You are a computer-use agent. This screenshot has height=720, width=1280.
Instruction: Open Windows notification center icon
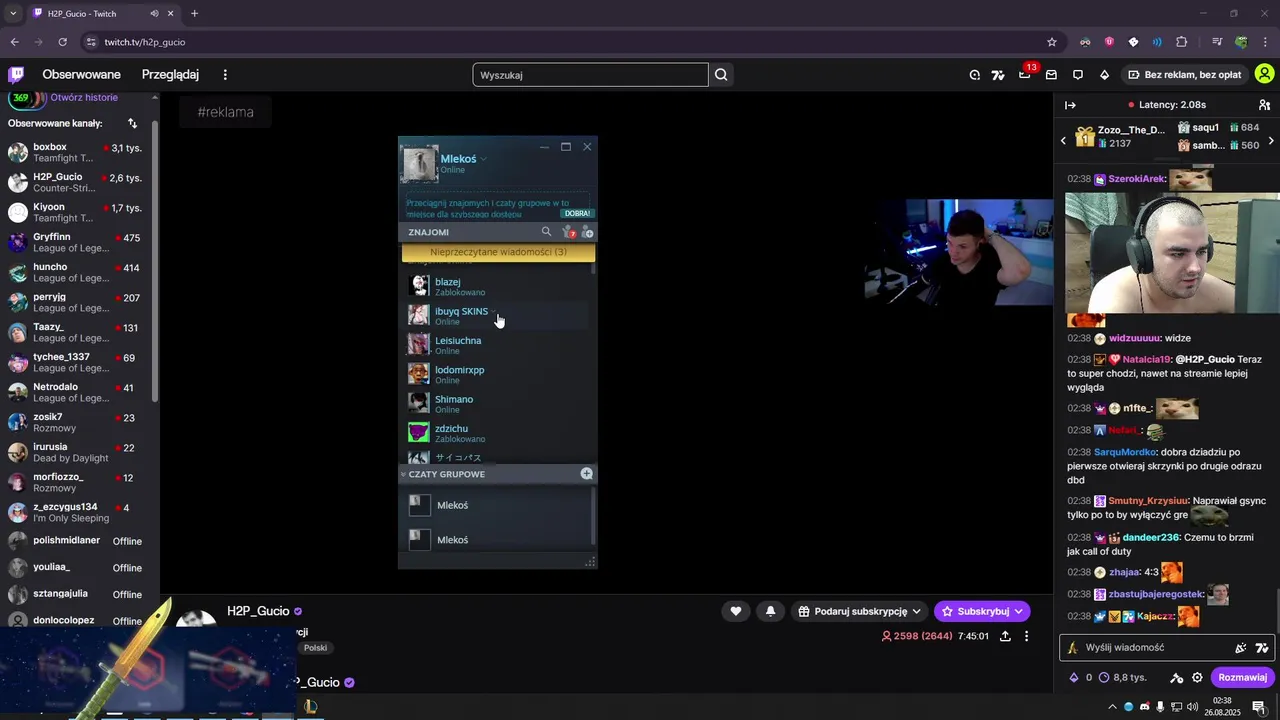point(1259,707)
